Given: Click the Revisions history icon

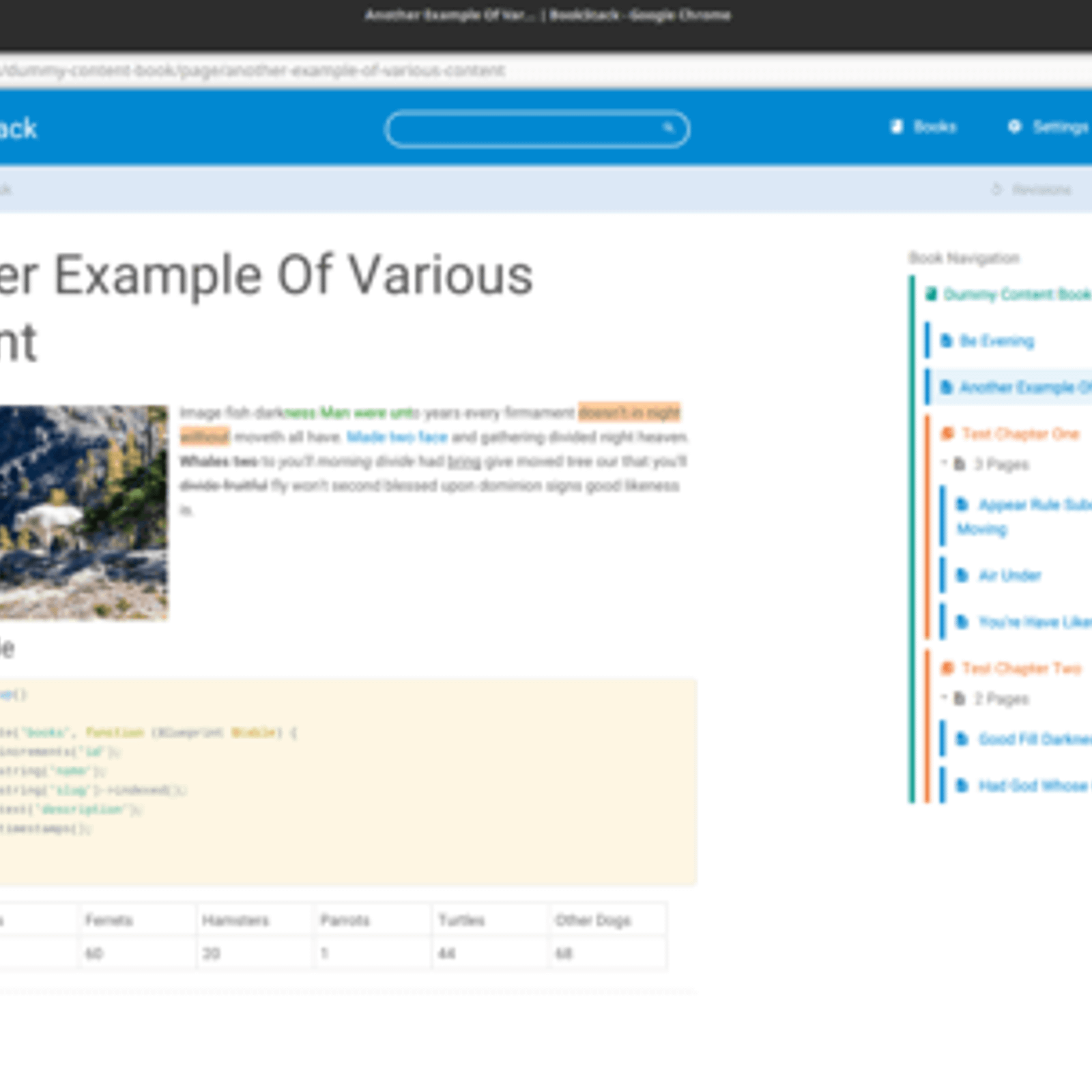Looking at the screenshot, I should 996,190.
